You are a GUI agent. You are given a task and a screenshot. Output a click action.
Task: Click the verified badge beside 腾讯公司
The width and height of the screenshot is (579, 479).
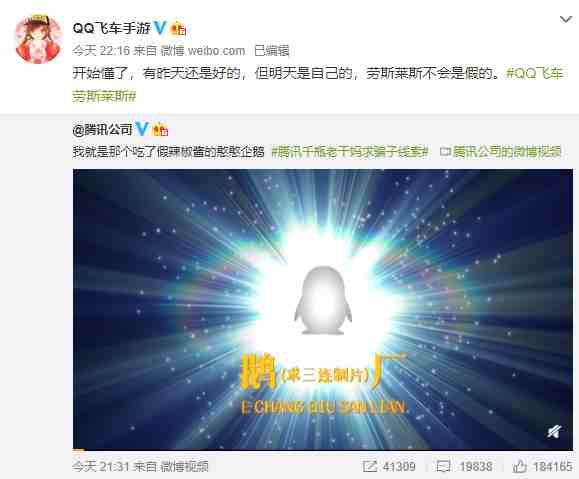click(142, 129)
